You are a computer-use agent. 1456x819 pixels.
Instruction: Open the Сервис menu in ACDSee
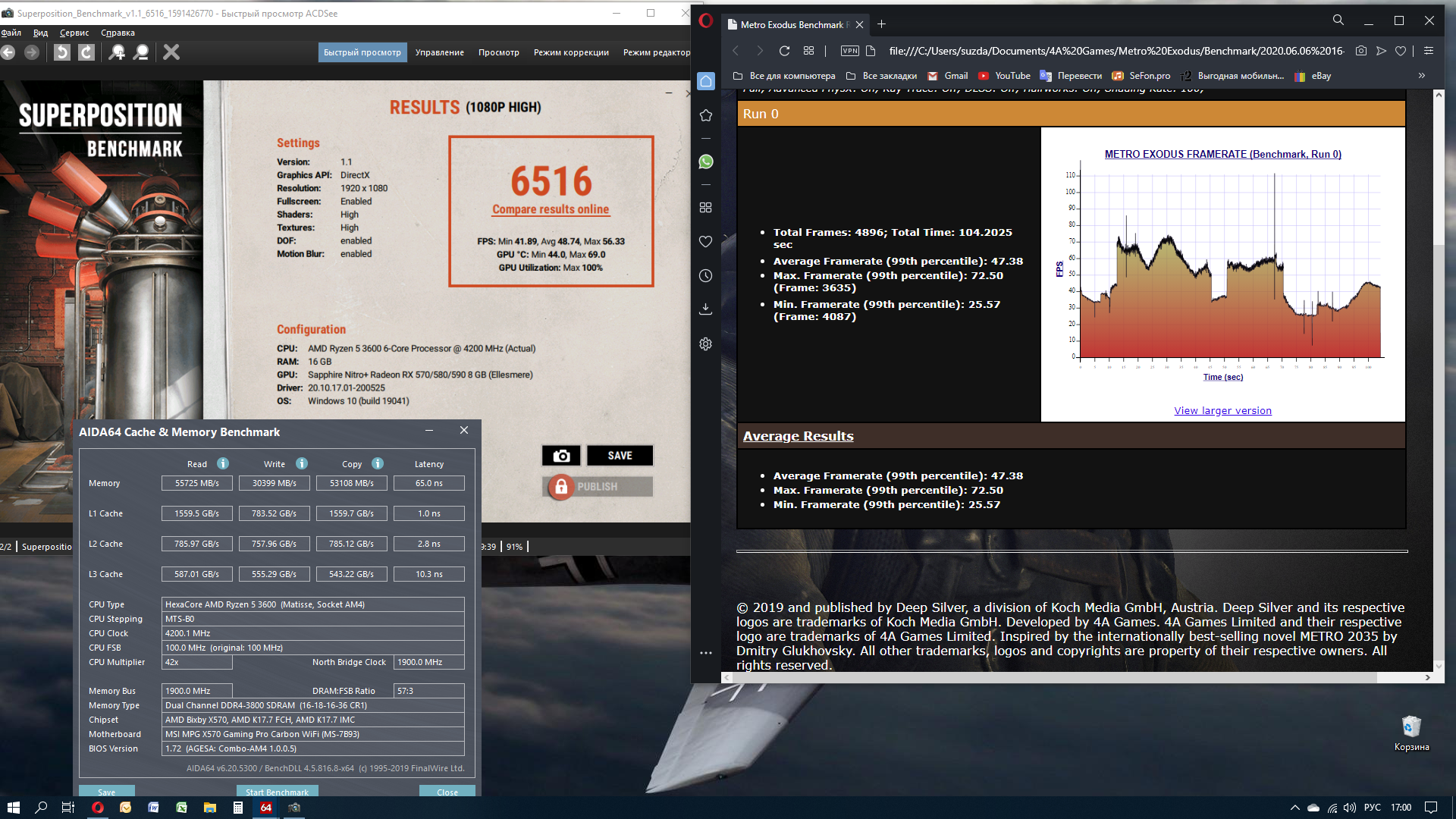(74, 33)
